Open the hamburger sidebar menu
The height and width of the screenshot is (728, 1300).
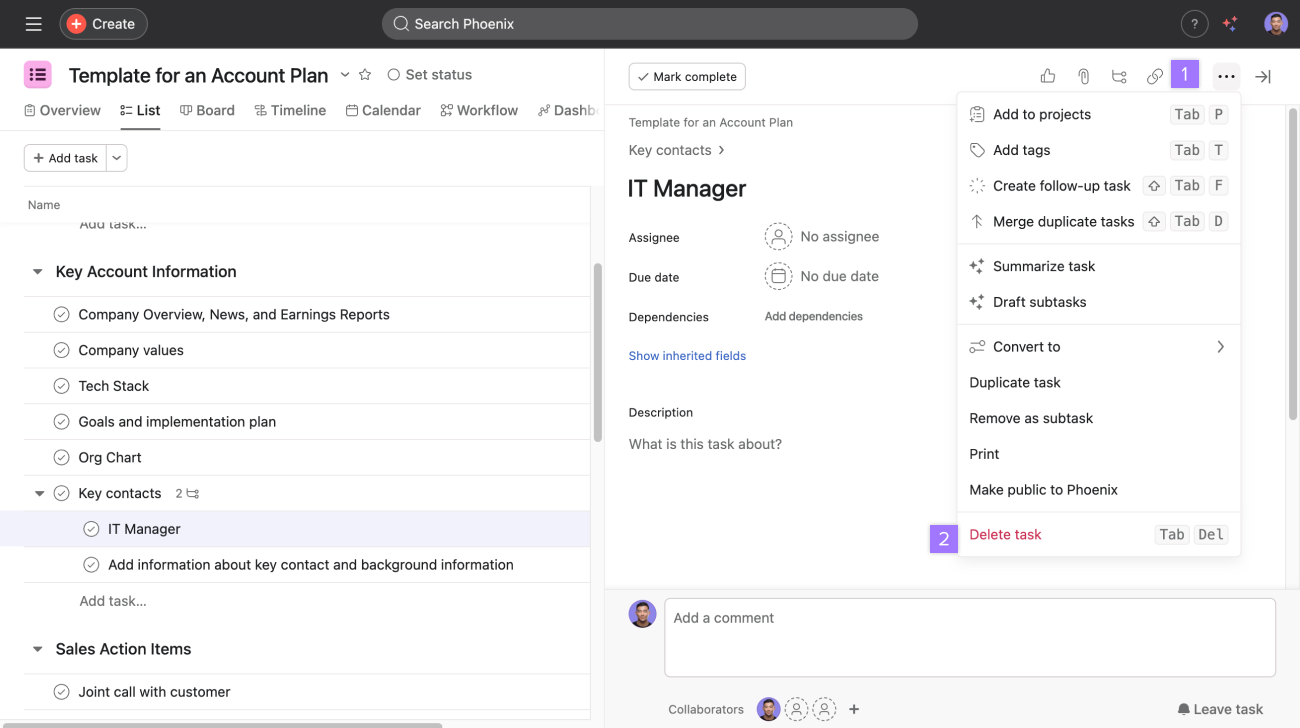33,24
